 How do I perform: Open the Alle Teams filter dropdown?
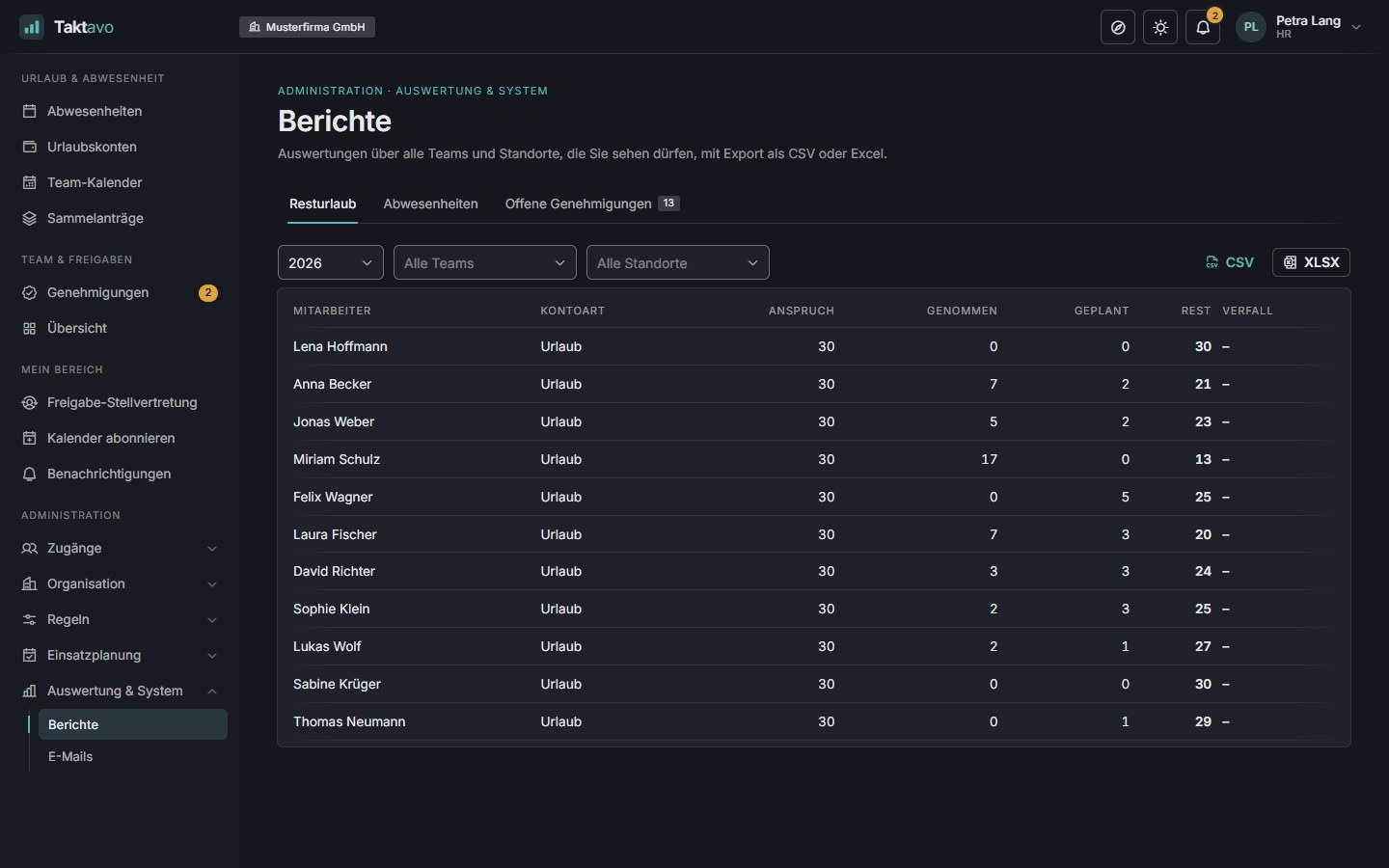tap(485, 262)
